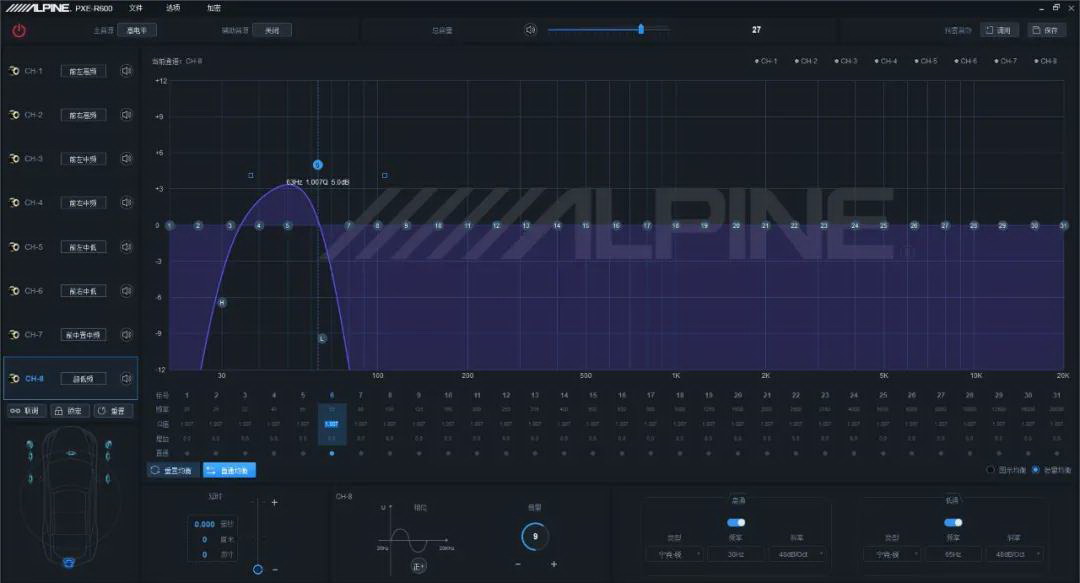Open the auxiliary source dropdown
1080x583 pixels.
point(272,30)
